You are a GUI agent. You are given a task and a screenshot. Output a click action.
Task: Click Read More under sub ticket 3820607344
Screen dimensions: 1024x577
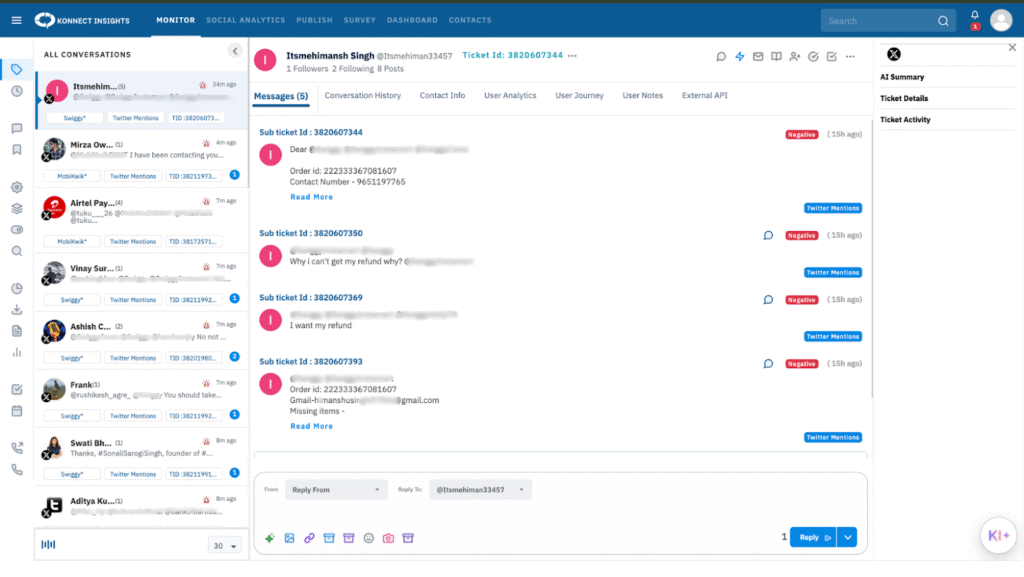(311, 197)
